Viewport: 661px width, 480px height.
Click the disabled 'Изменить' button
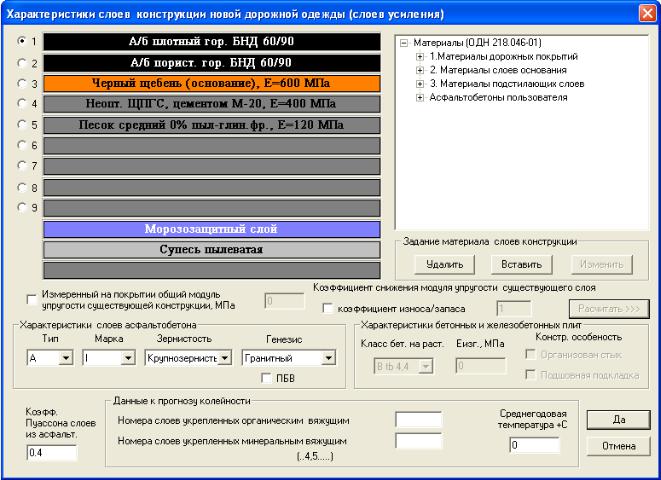tap(602, 265)
